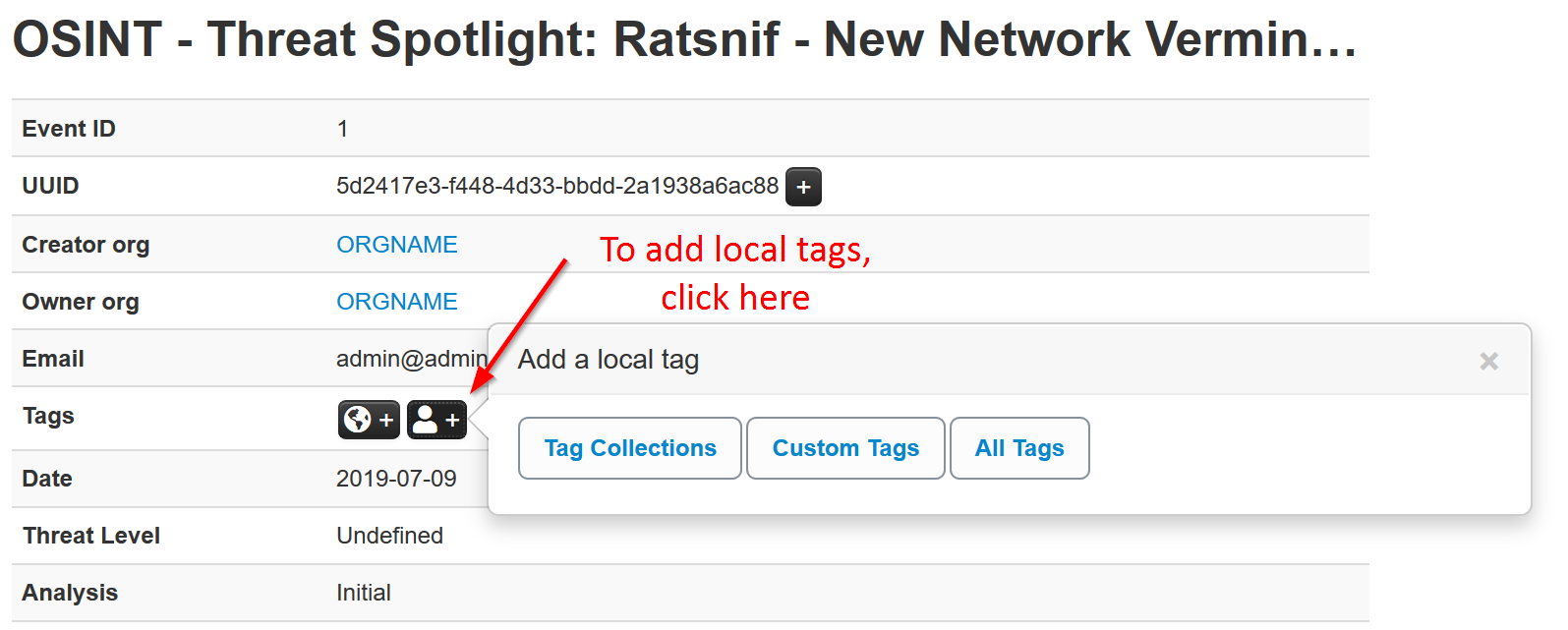Select All Tags in the tag popup
1568x630 pixels.
1019,448
